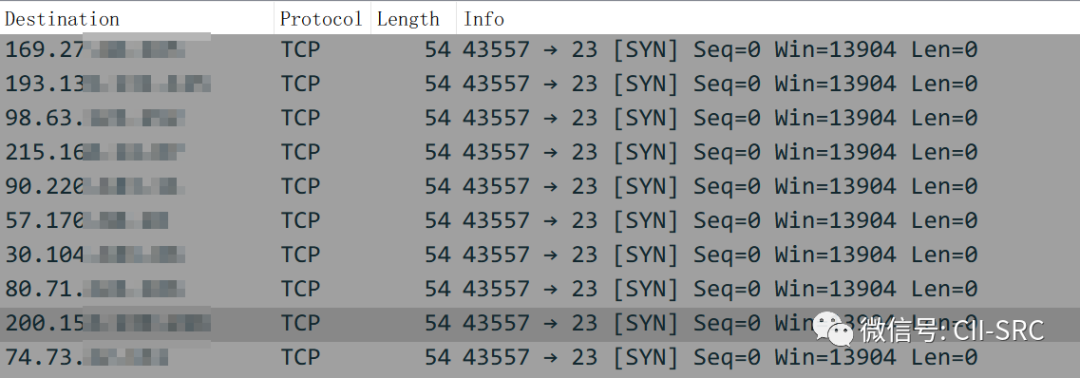Image resolution: width=1080 pixels, height=378 pixels.
Task: Click the Length column header
Action: pyautogui.click(x=413, y=19)
